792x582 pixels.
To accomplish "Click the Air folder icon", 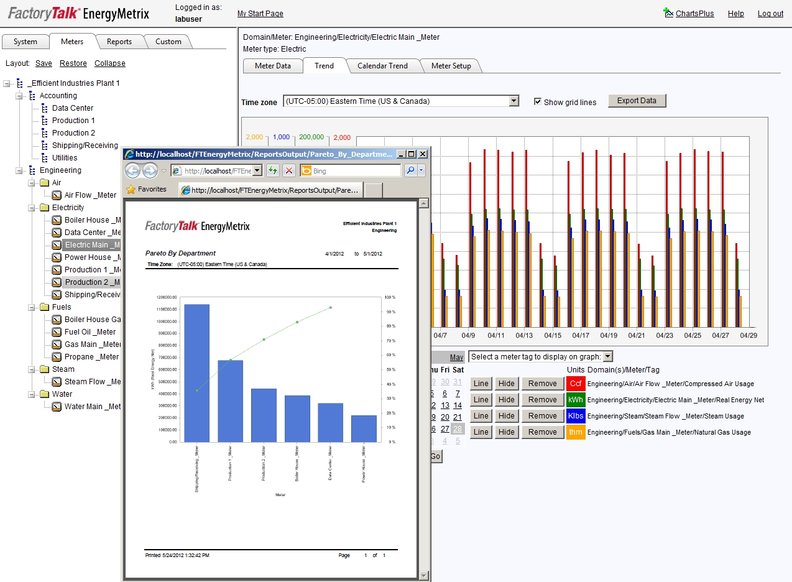I will (x=44, y=183).
